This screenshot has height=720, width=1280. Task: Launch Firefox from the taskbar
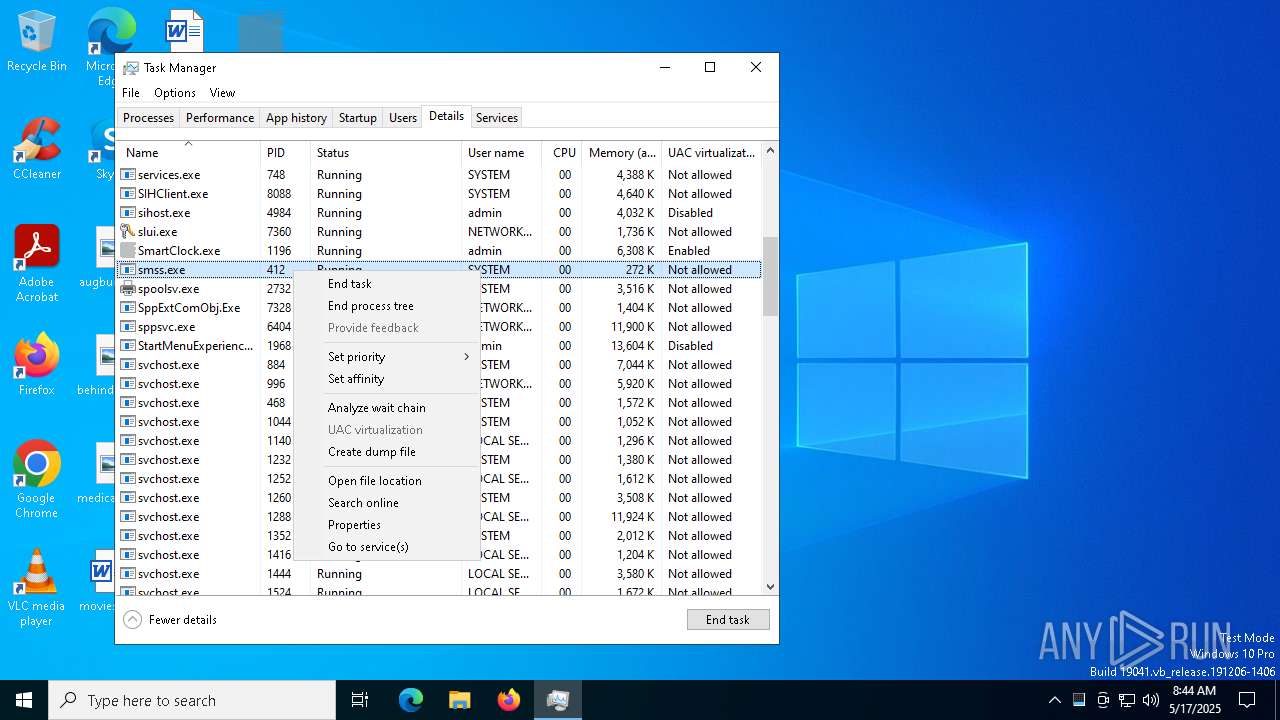tap(509, 700)
